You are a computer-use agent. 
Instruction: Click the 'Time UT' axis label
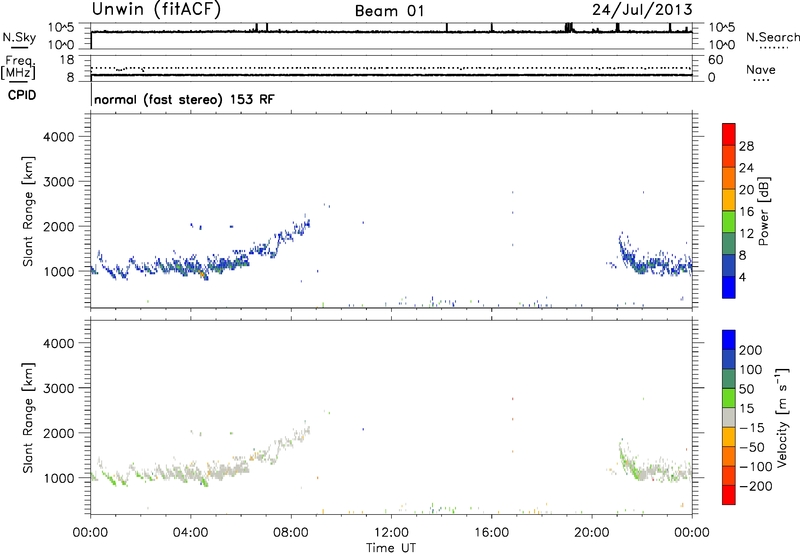pos(391,548)
